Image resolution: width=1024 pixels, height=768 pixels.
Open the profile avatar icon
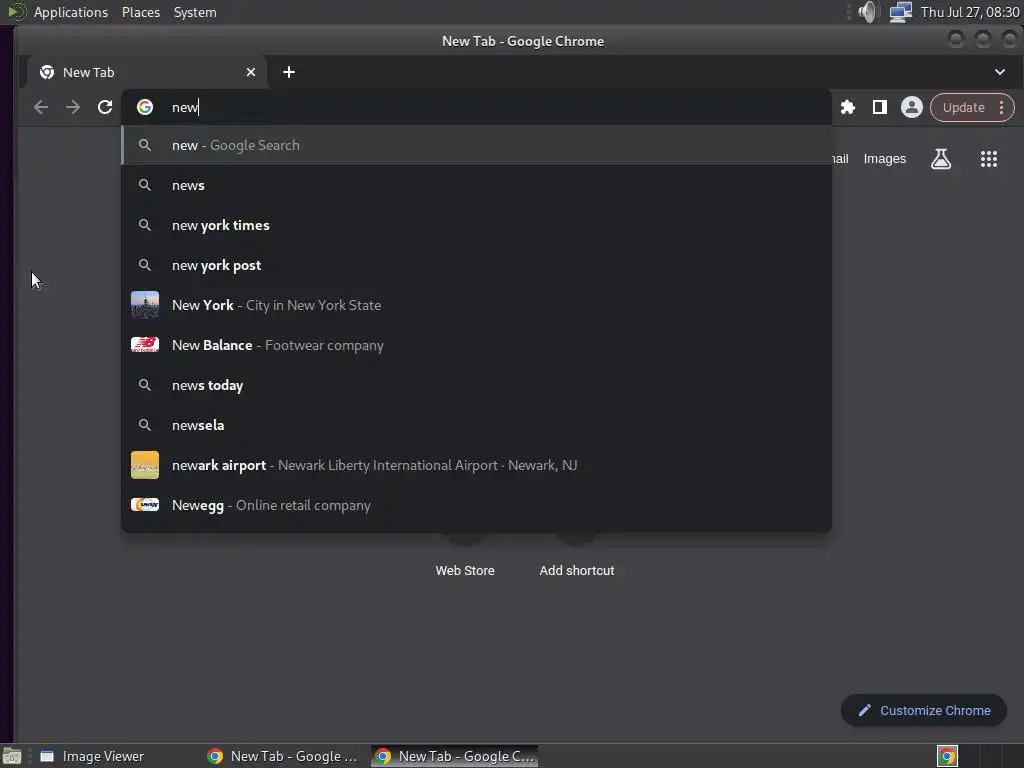coord(912,107)
